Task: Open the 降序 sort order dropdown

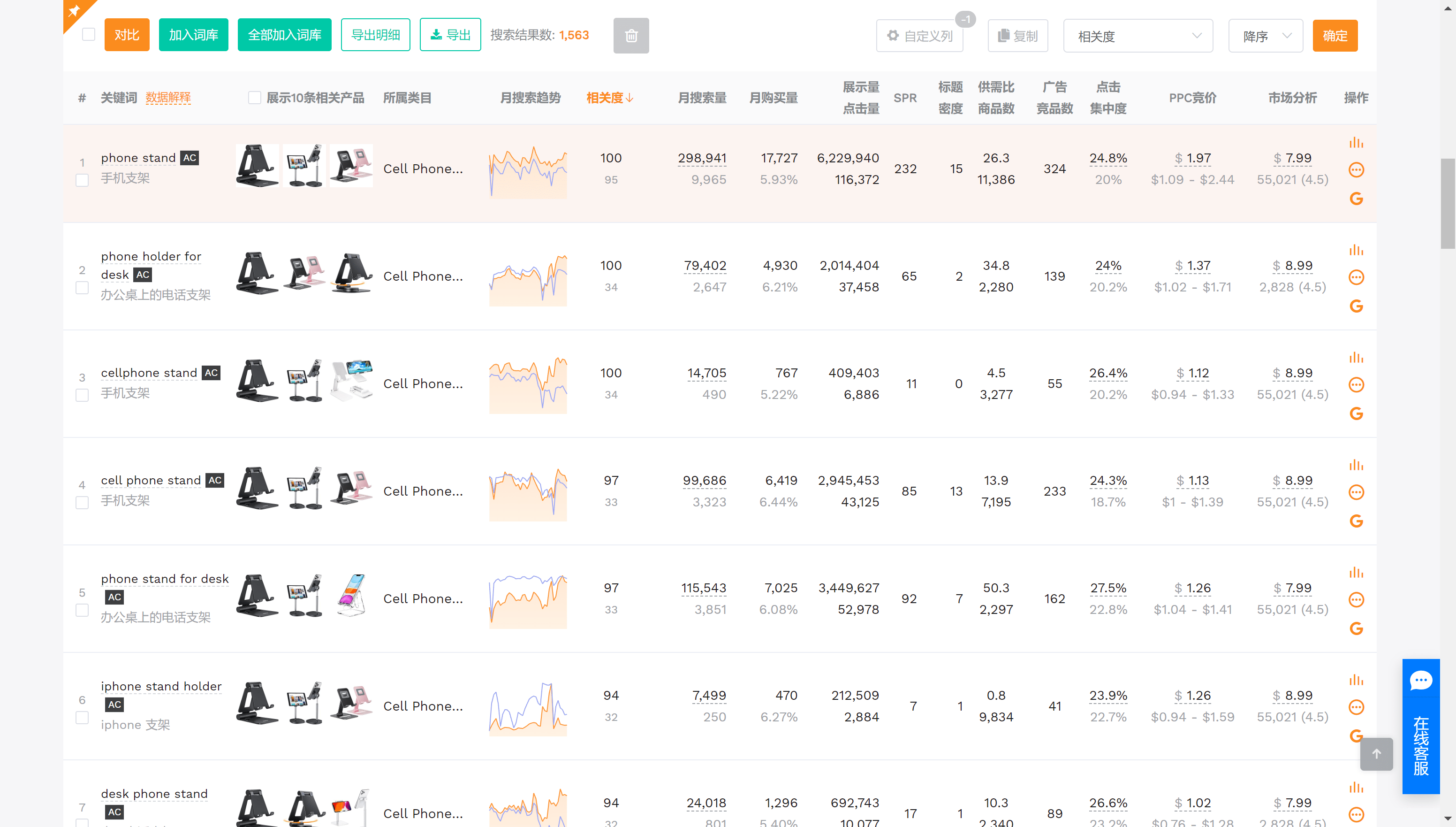Action: tap(1265, 36)
